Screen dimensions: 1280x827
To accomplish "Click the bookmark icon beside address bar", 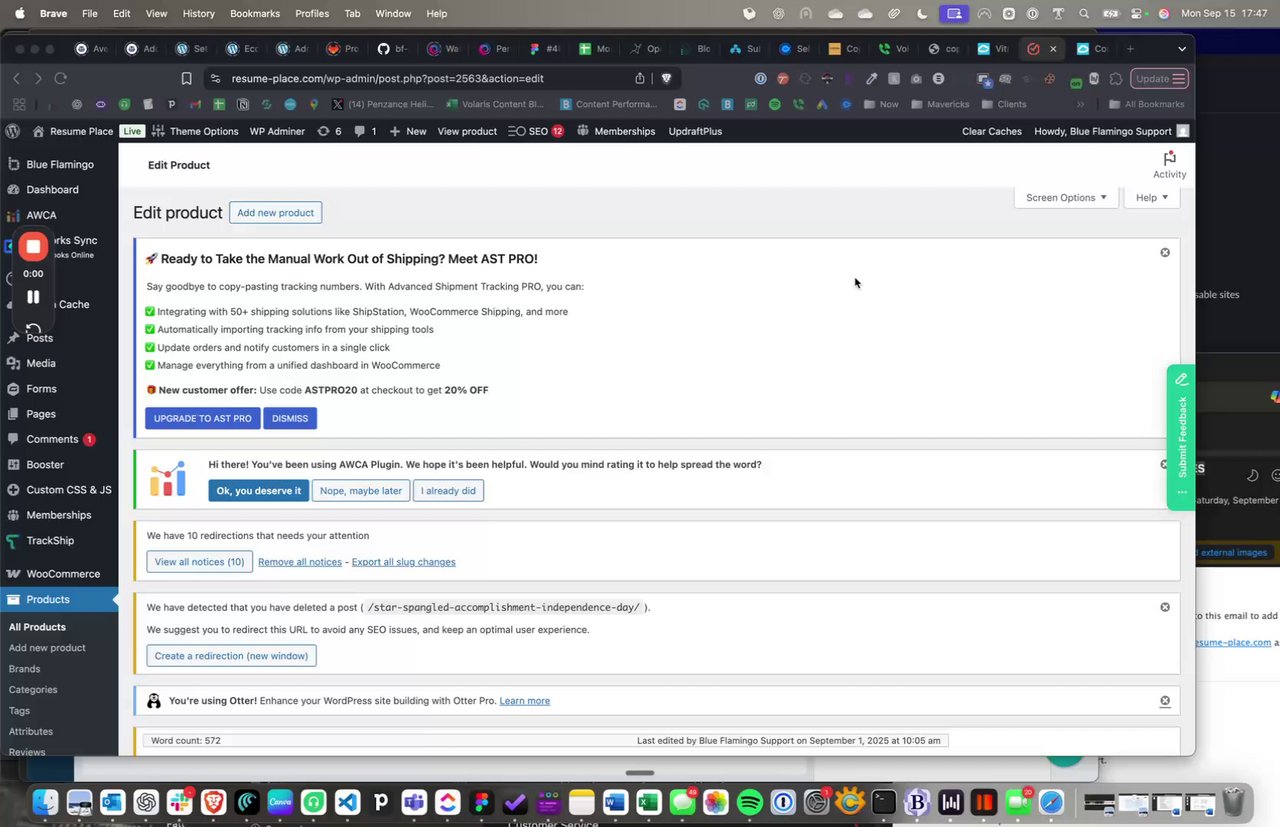I will click(186, 78).
